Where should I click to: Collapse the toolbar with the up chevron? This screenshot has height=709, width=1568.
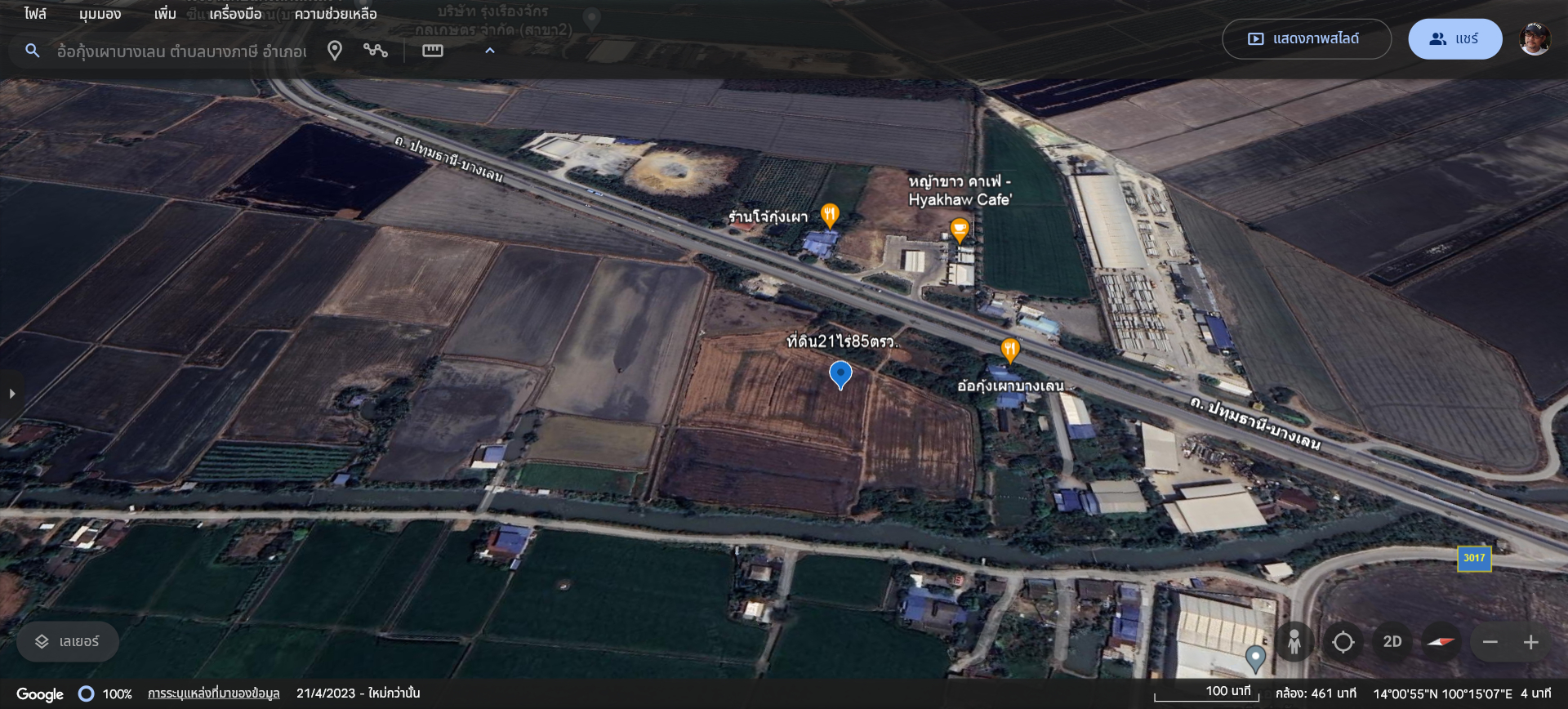pyautogui.click(x=490, y=51)
